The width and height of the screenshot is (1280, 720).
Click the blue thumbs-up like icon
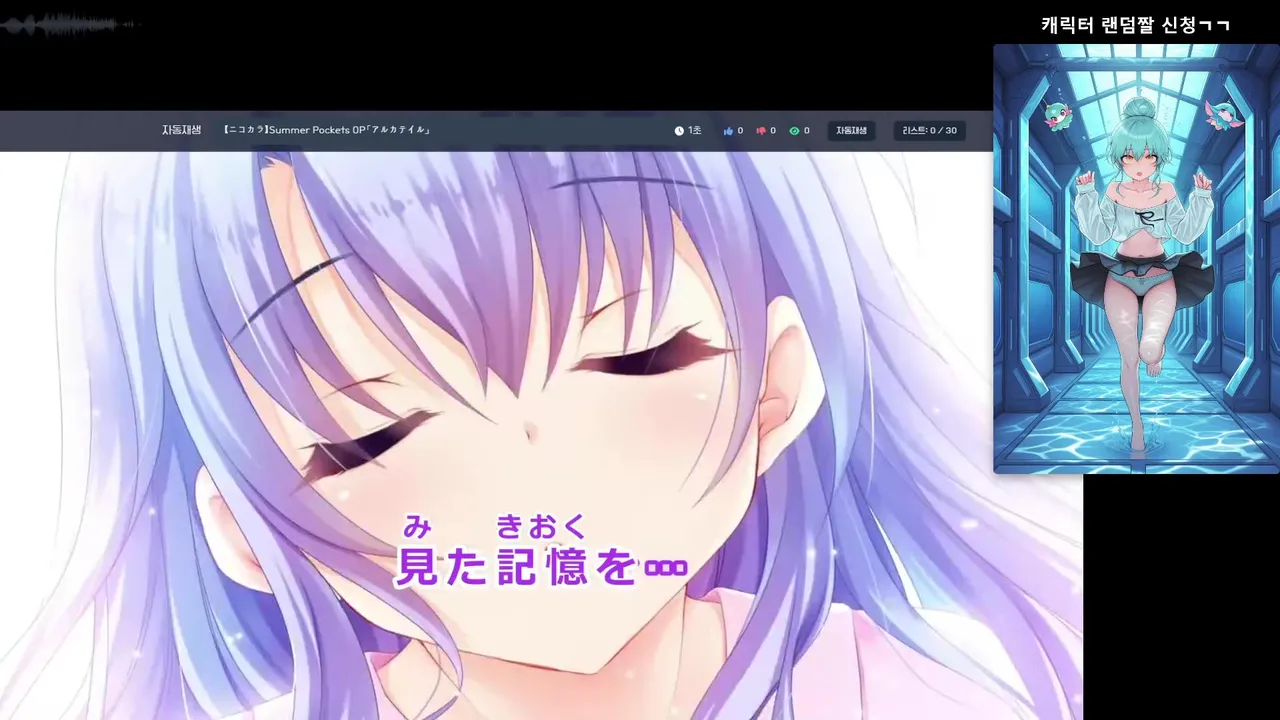(x=728, y=131)
